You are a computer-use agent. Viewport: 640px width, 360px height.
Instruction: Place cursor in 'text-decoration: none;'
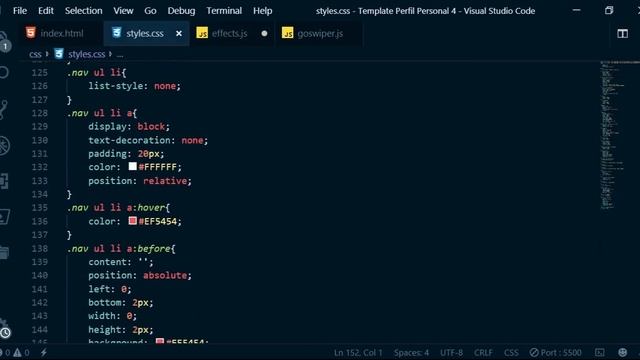click(x=148, y=140)
